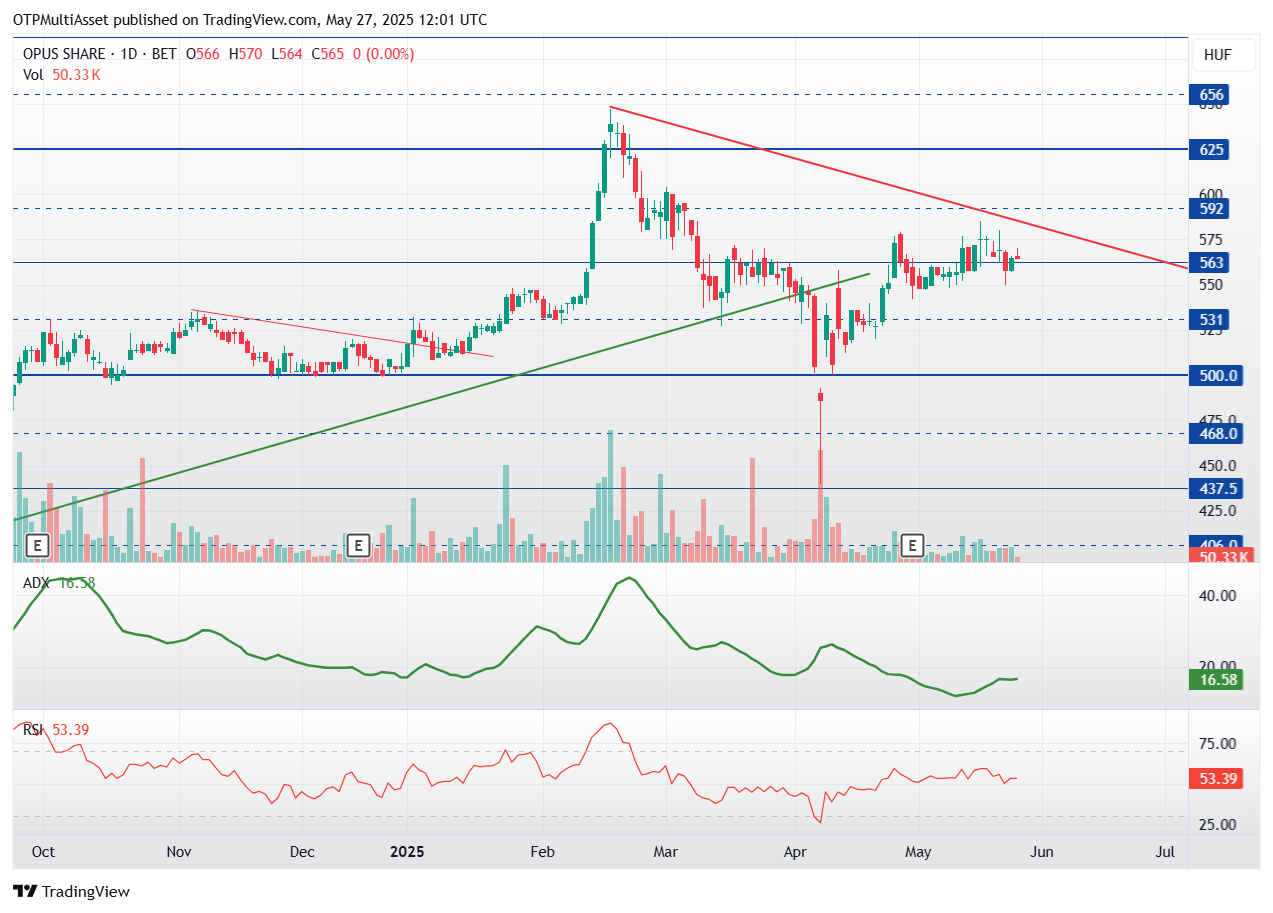Click the 656 price level label

(x=1212, y=95)
